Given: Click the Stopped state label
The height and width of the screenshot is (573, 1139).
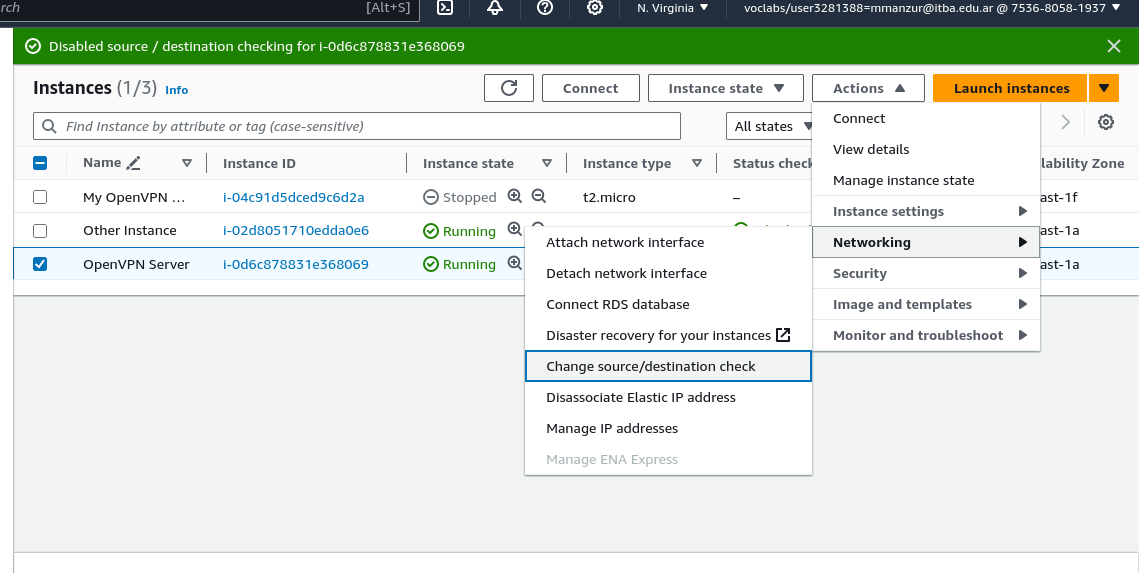Looking at the screenshot, I should pos(469,197).
